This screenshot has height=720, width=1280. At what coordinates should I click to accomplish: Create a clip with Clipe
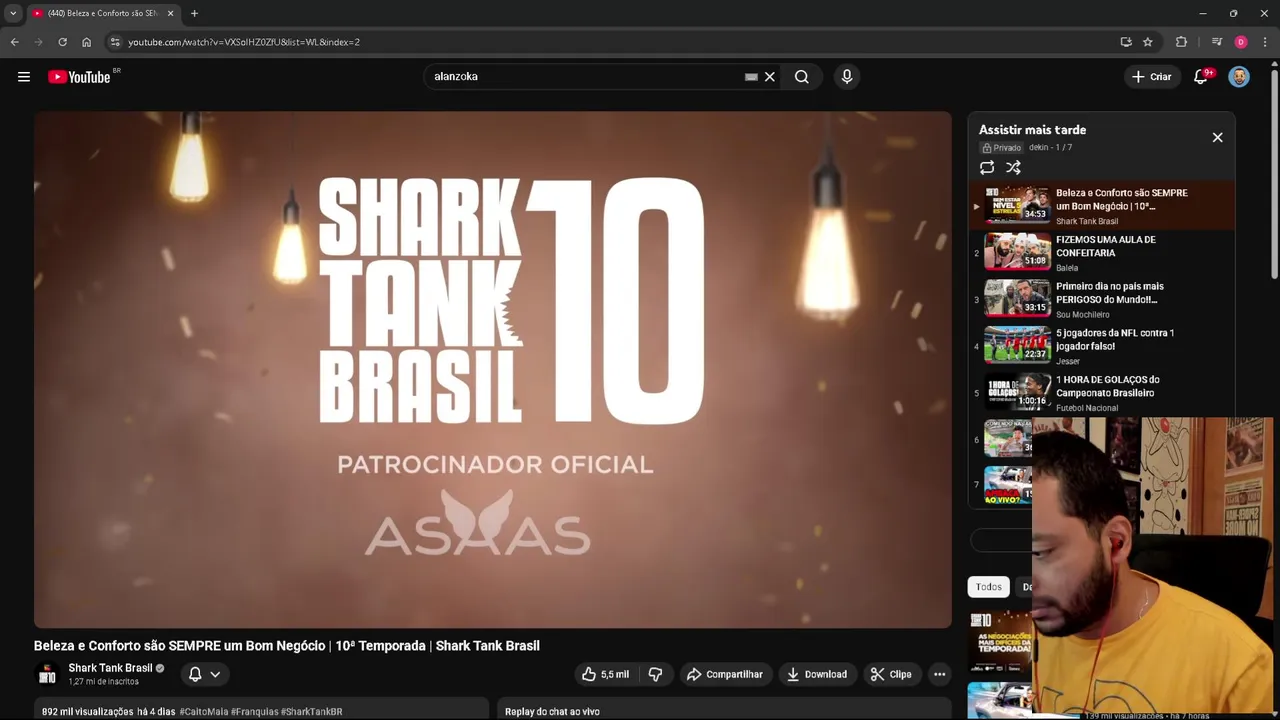(x=891, y=674)
